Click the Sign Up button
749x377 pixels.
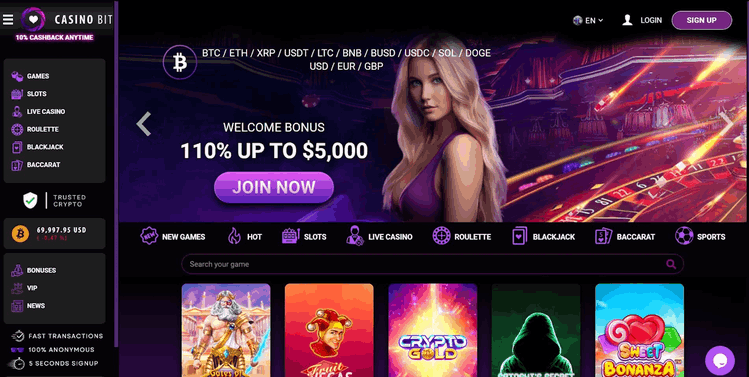[x=702, y=20]
